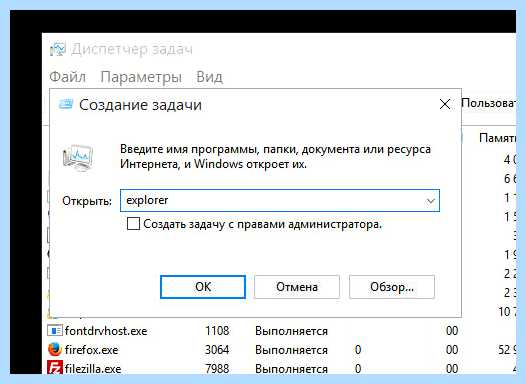Click the Память column header
The width and height of the screenshot is (526, 384).
(497, 138)
